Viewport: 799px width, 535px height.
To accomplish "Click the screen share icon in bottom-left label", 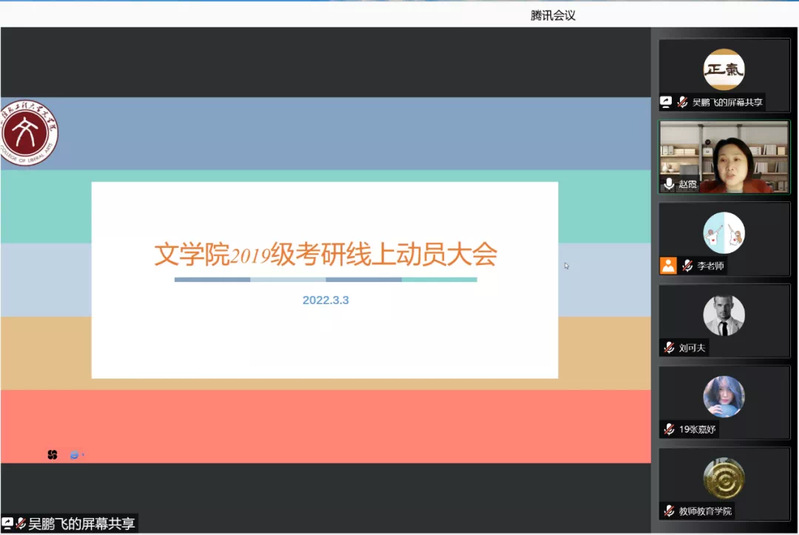I will [8, 523].
